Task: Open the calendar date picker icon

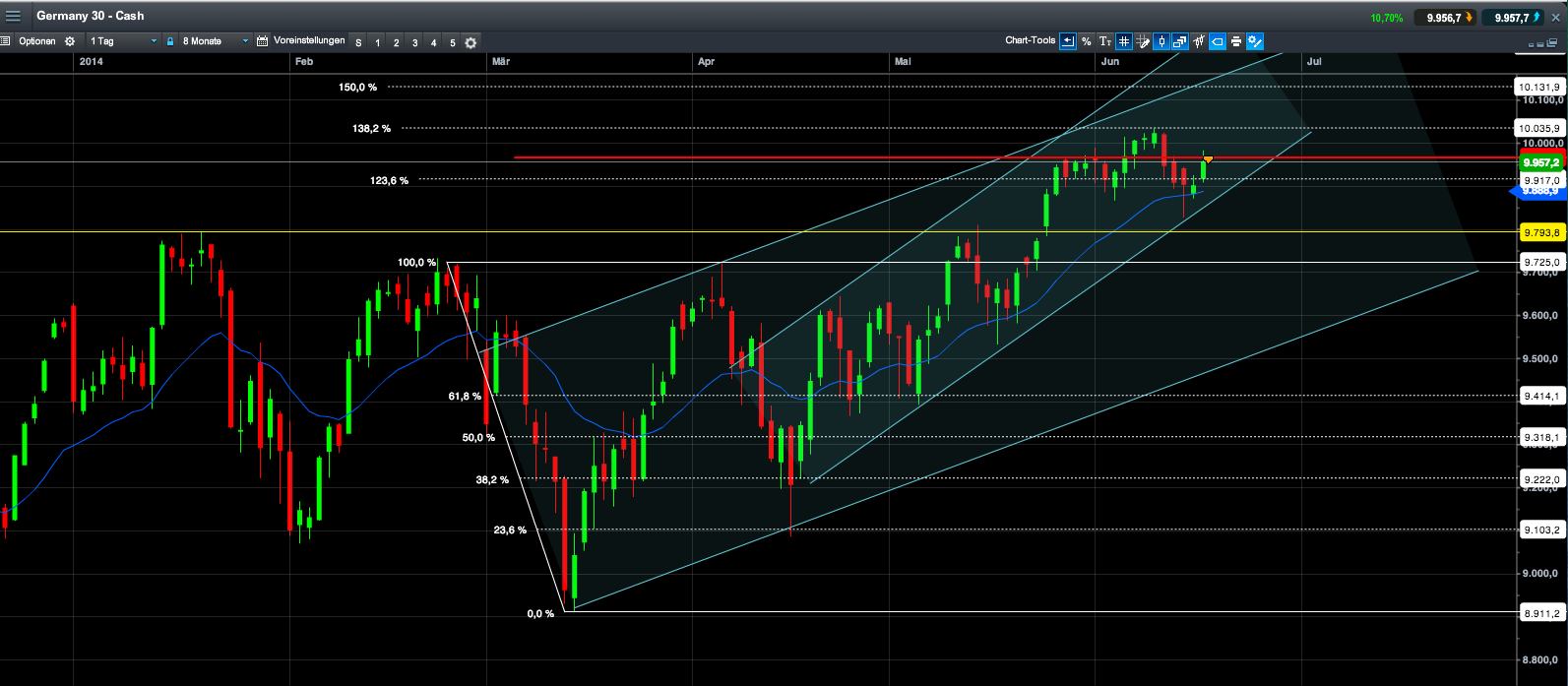Action: [262, 41]
